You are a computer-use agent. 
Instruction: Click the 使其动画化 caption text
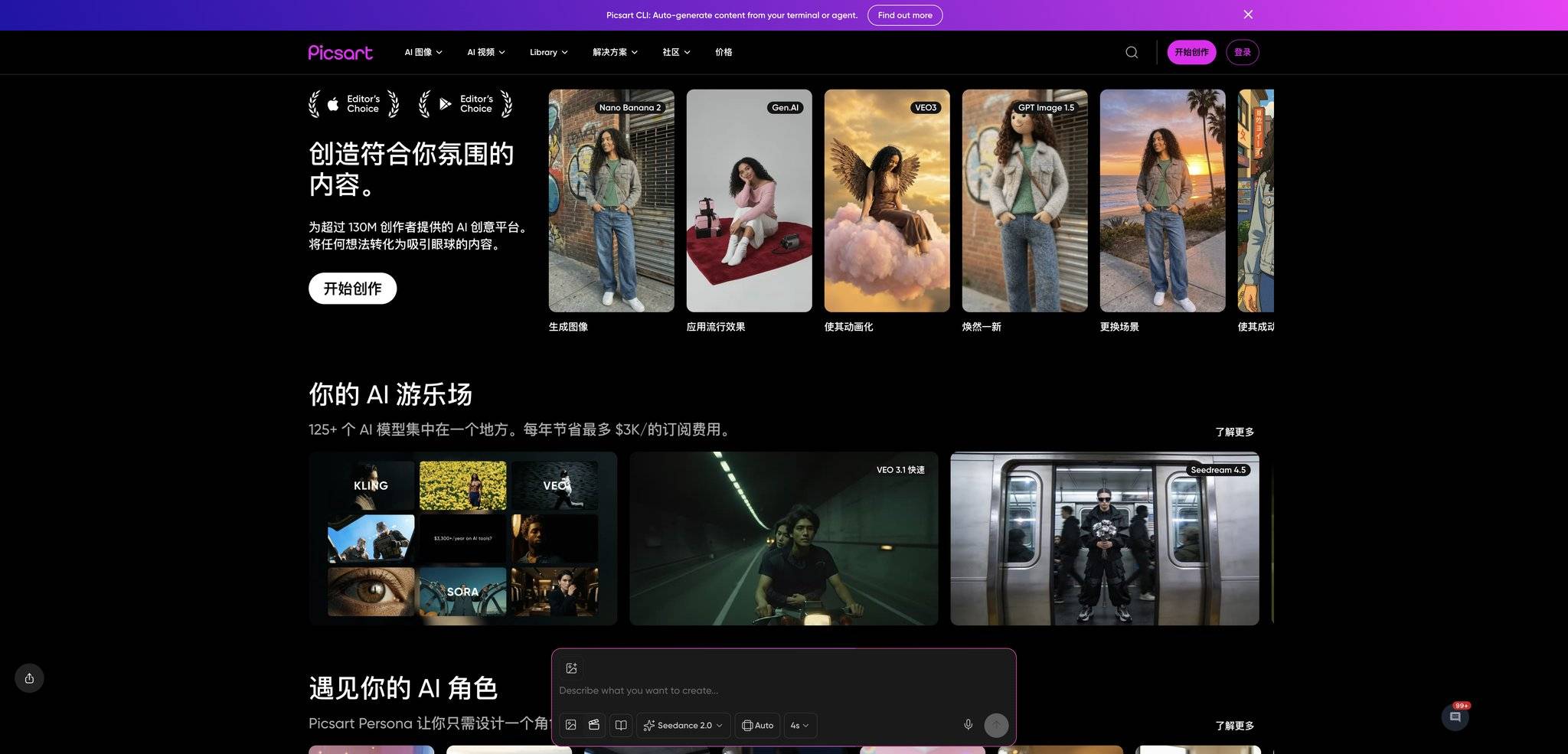[848, 327]
